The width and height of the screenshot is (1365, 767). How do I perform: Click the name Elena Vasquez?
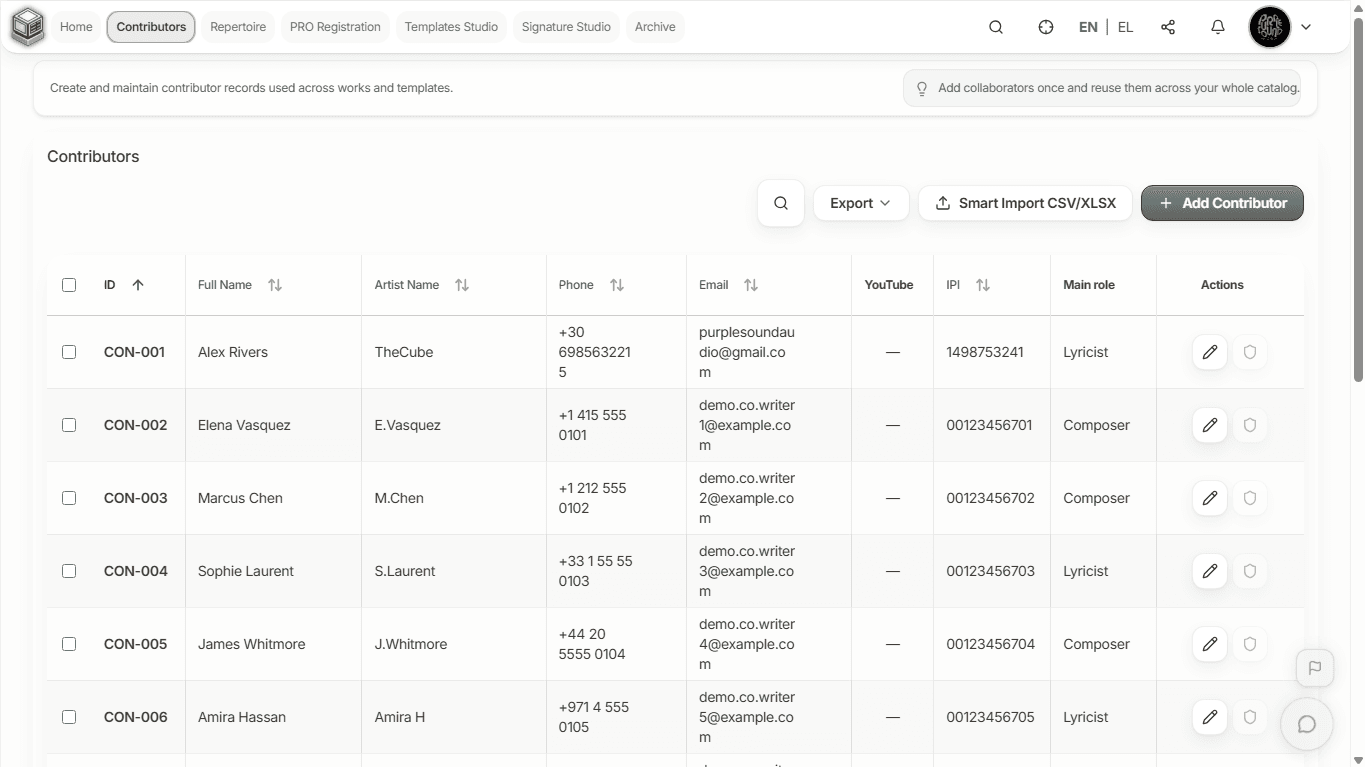point(244,425)
